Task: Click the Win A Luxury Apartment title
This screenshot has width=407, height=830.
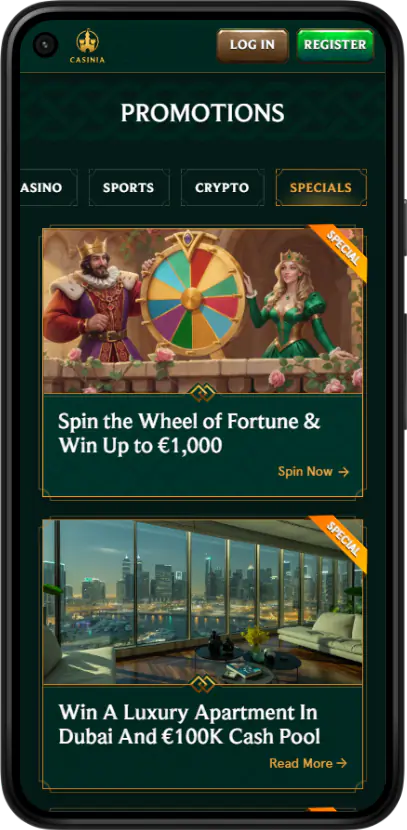Action: click(x=189, y=725)
